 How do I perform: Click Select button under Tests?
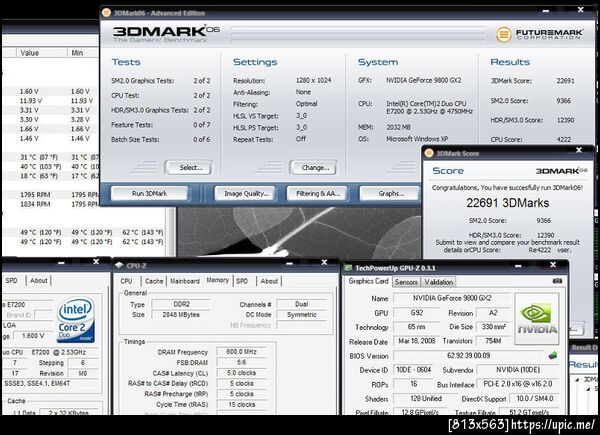click(x=189, y=168)
